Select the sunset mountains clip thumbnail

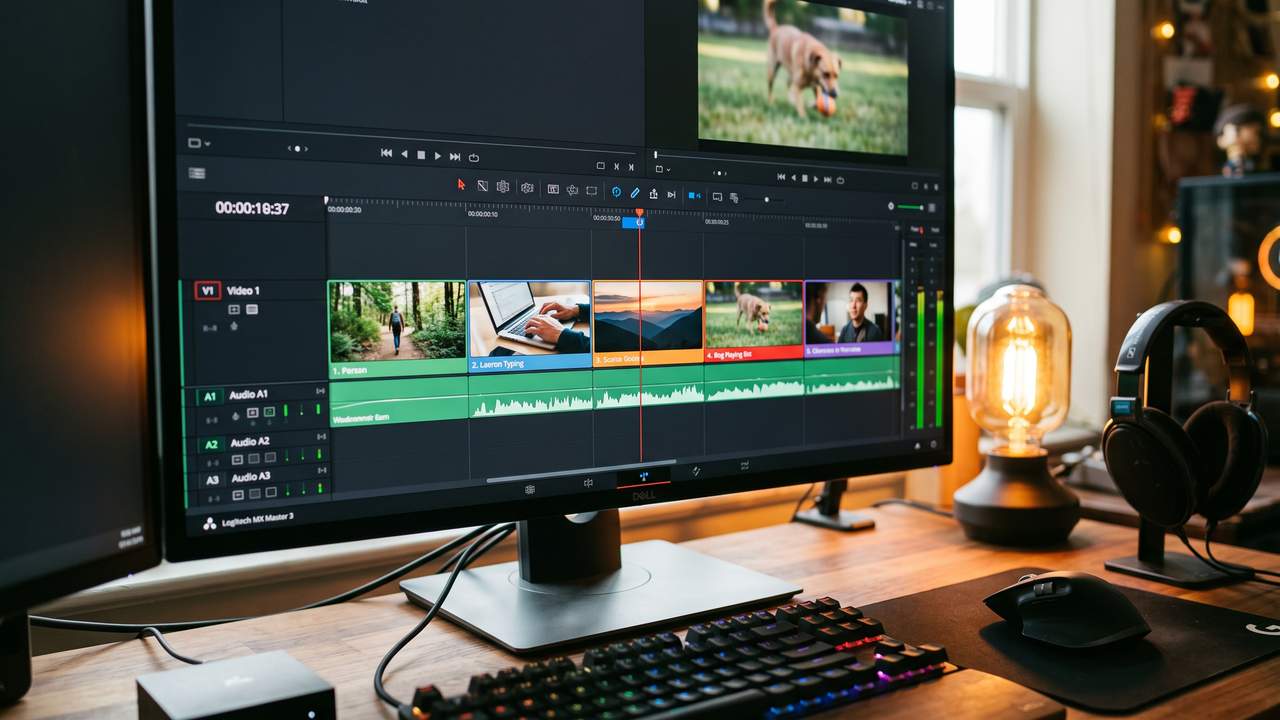(x=648, y=315)
